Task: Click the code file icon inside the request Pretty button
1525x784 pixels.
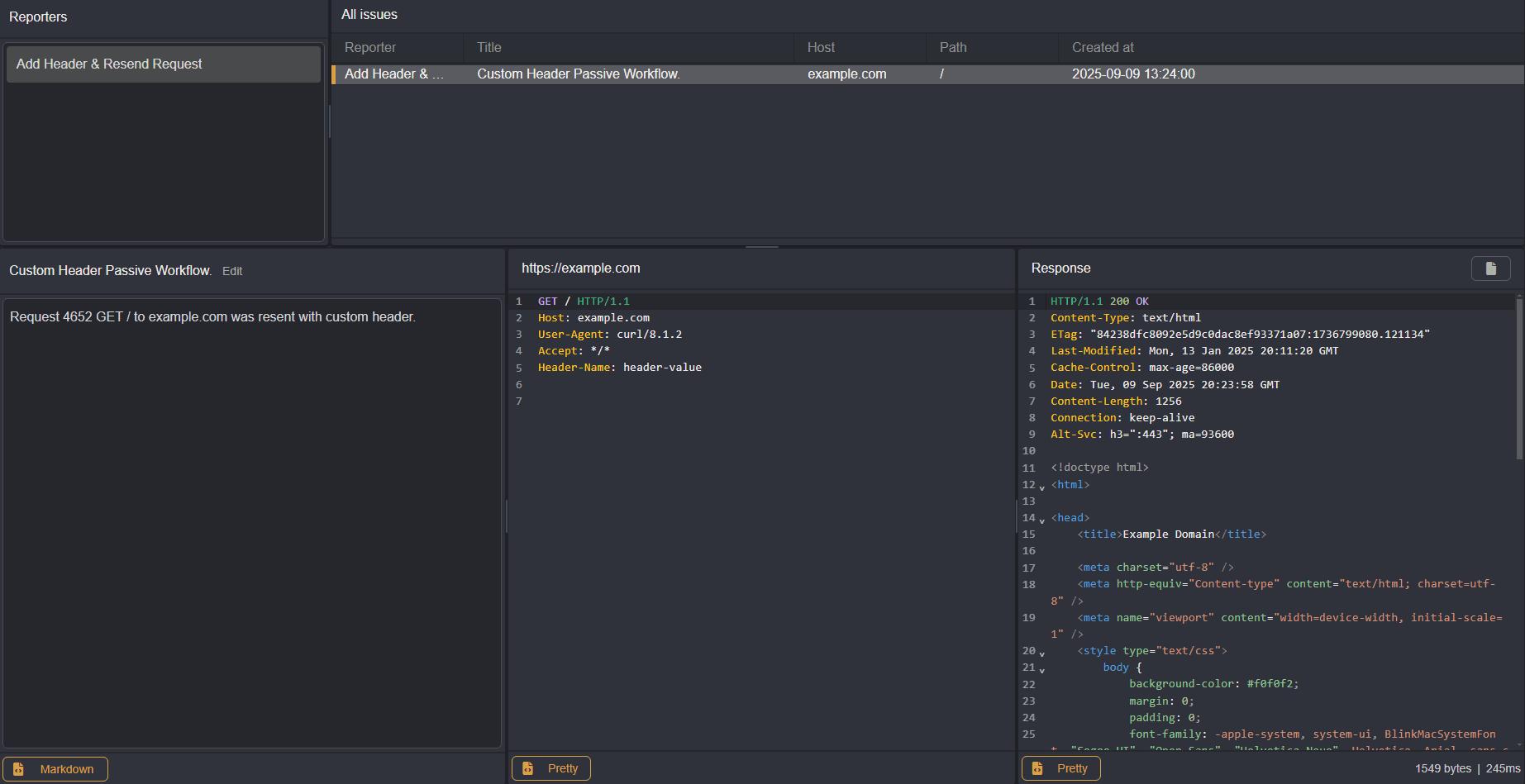Action: pos(529,768)
